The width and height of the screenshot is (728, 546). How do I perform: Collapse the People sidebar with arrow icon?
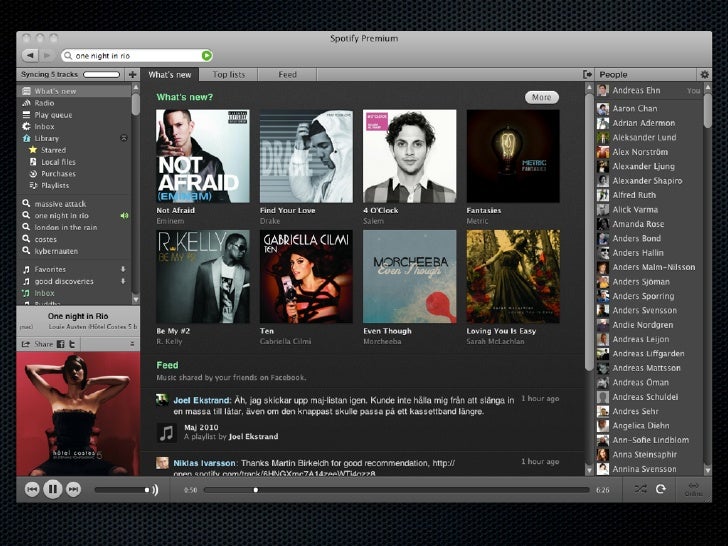pos(587,74)
